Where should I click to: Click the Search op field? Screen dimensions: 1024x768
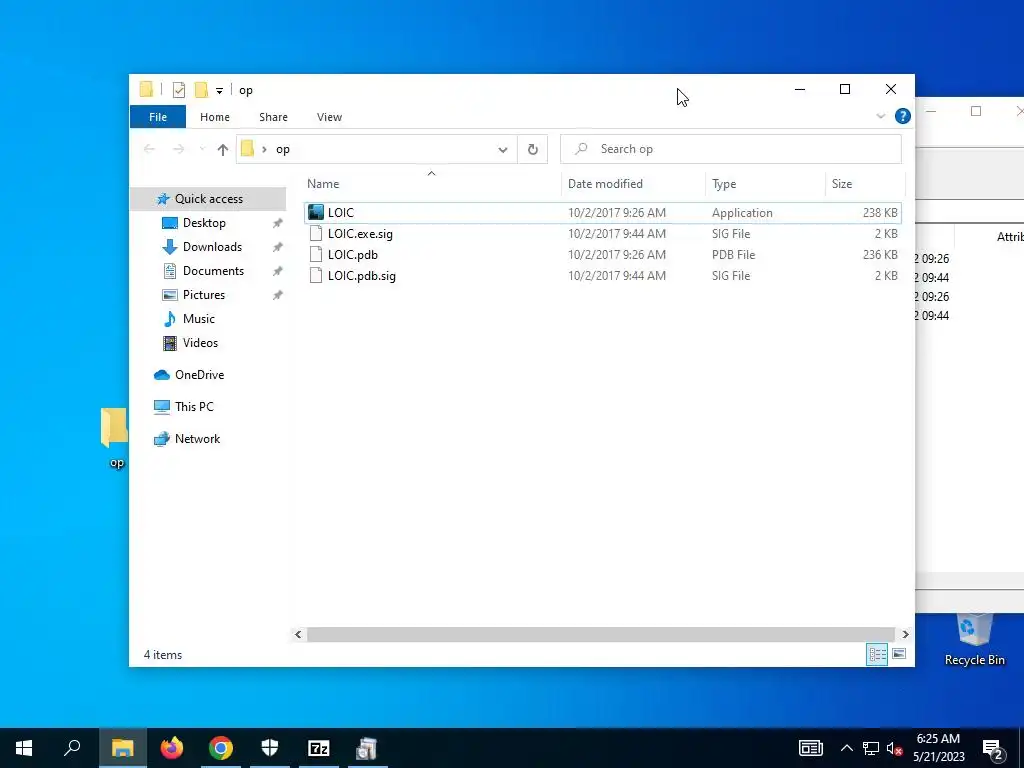731,149
